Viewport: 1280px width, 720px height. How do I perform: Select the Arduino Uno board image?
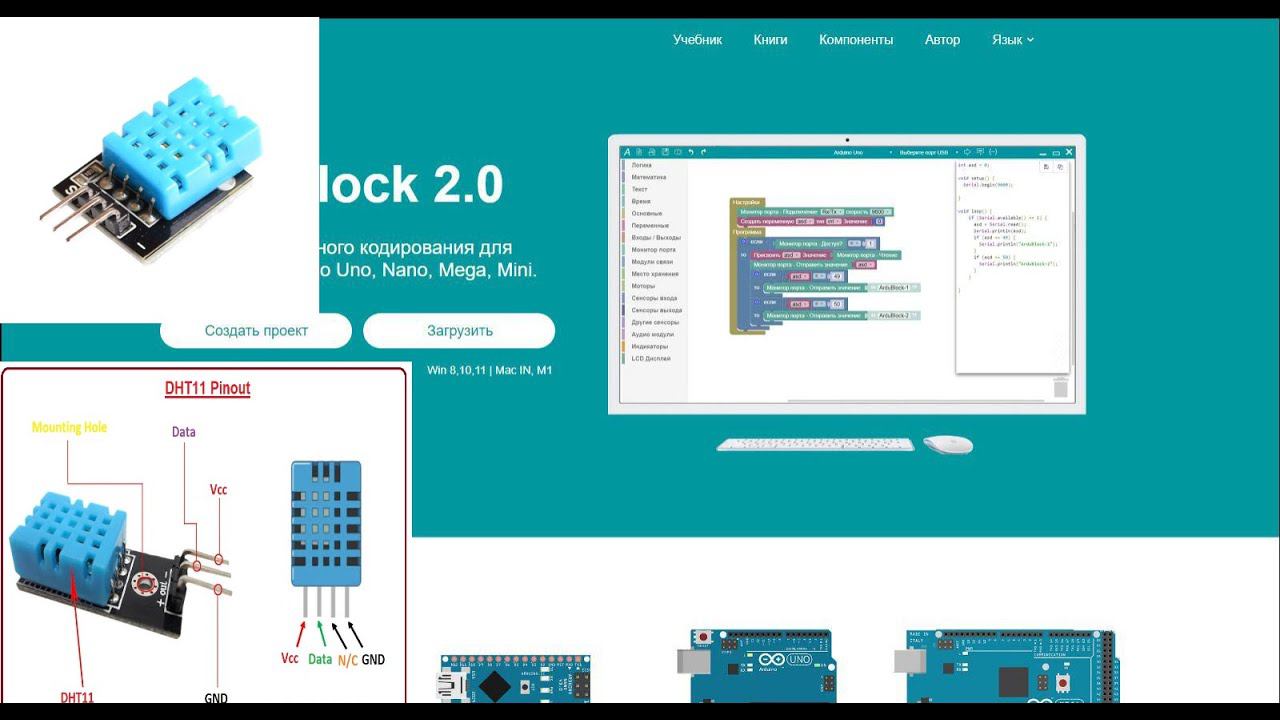[x=755, y=667]
